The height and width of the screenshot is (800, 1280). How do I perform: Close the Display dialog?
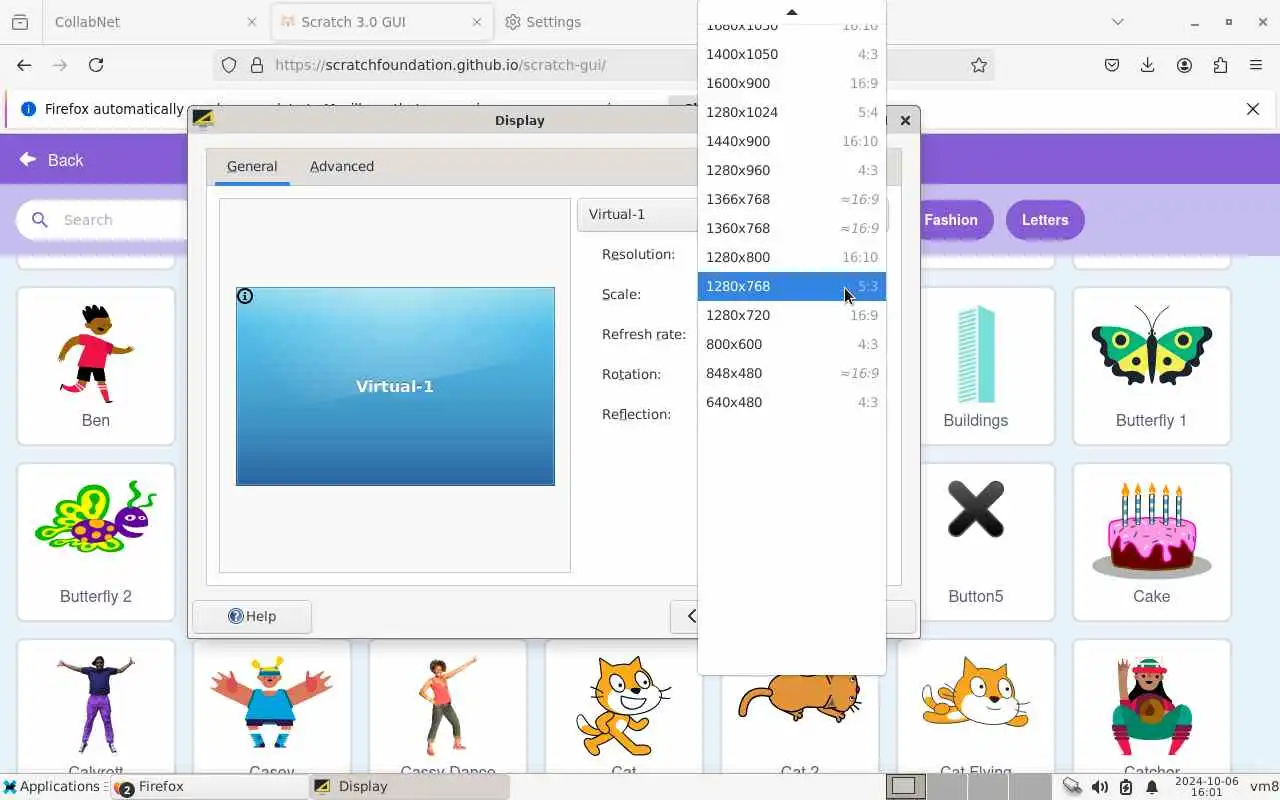(905, 120)
